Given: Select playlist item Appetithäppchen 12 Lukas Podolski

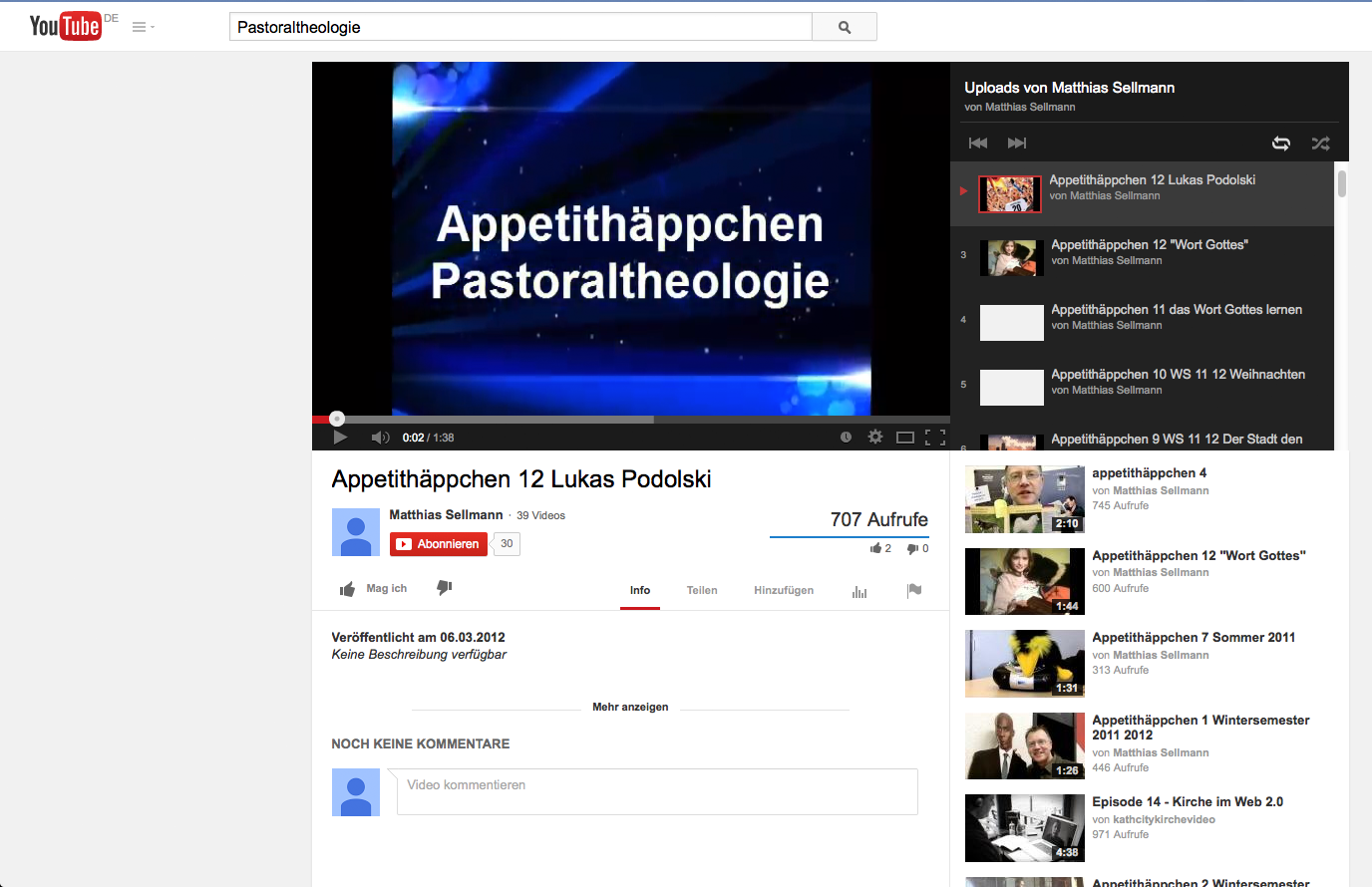Looking at the screenshot, I should (1142, 193).
